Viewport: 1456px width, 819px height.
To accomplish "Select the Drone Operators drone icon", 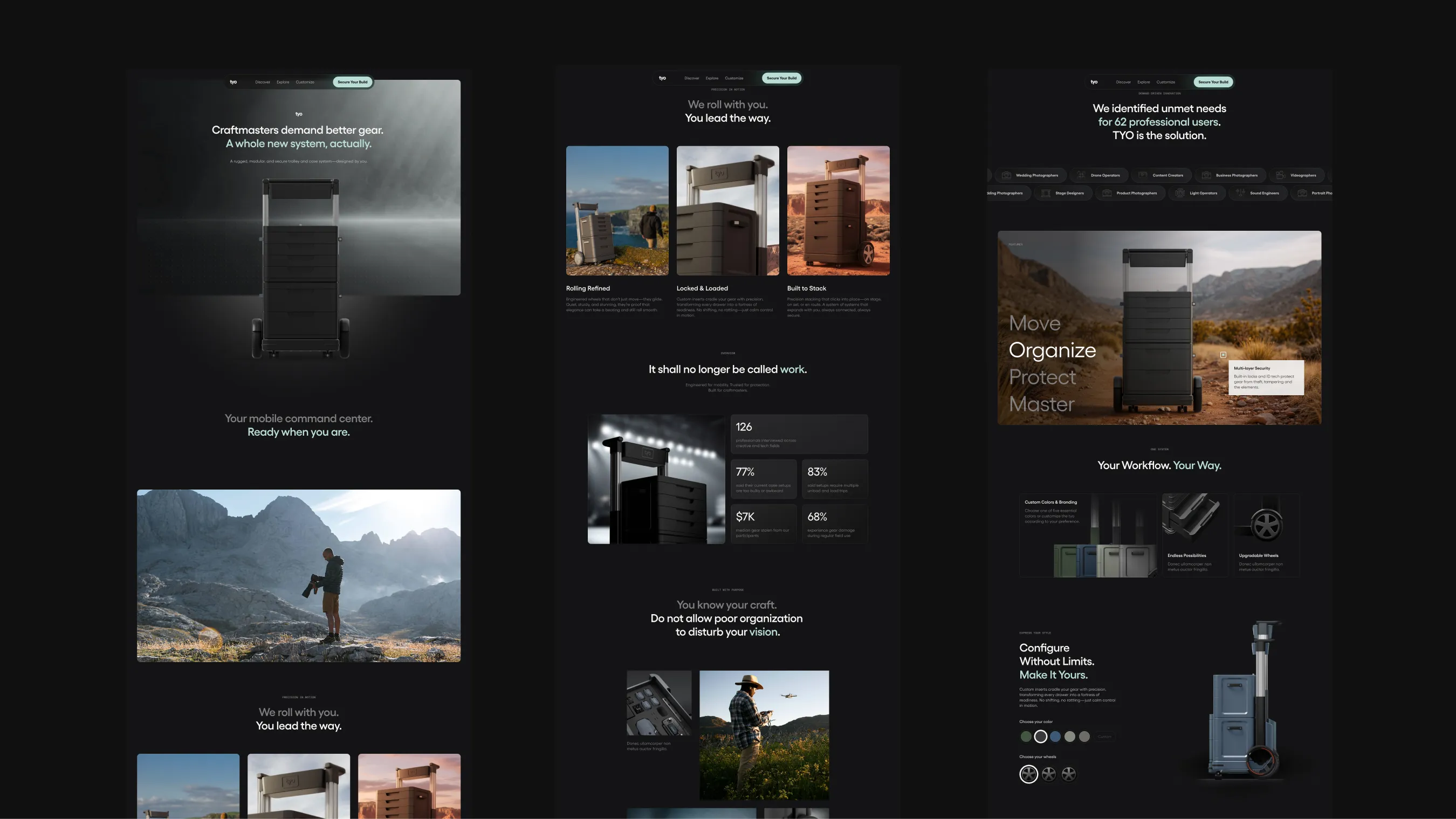I will pyautogui.click(x=1081, y=175).
